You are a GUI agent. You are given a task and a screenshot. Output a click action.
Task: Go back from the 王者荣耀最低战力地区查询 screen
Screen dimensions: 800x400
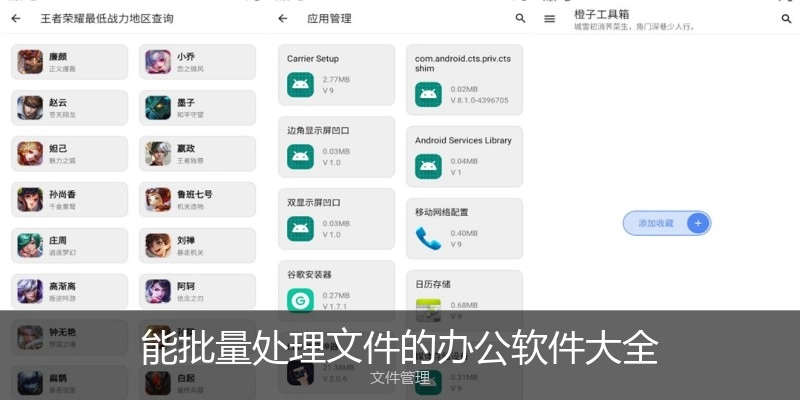point(16,19)
